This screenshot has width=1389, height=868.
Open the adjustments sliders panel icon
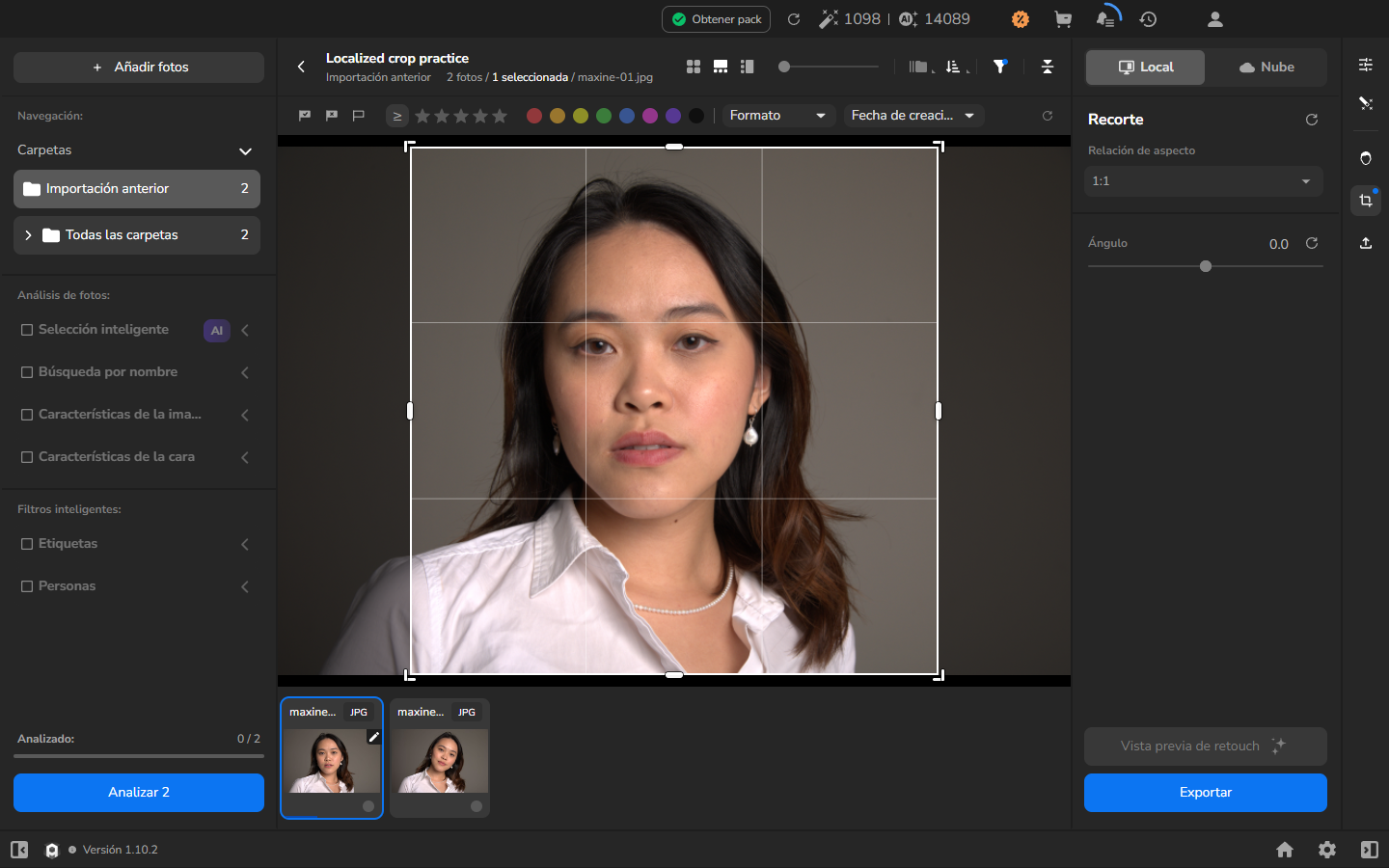(1366, 65)
